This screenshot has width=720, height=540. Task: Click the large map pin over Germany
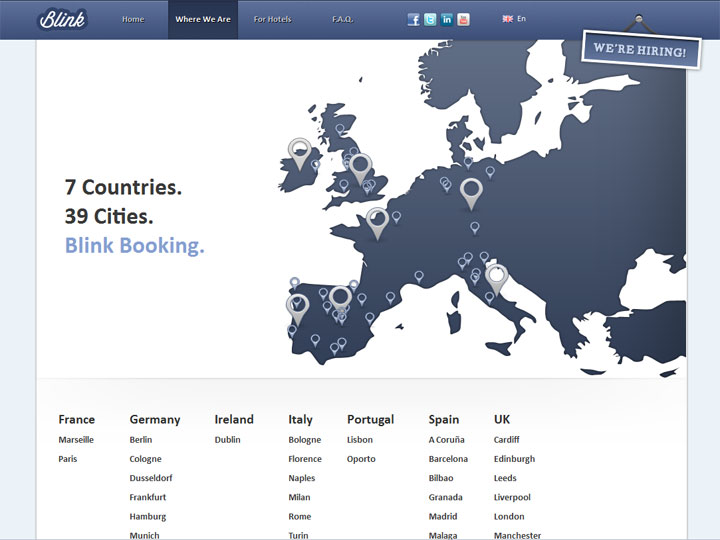[471, 189]
